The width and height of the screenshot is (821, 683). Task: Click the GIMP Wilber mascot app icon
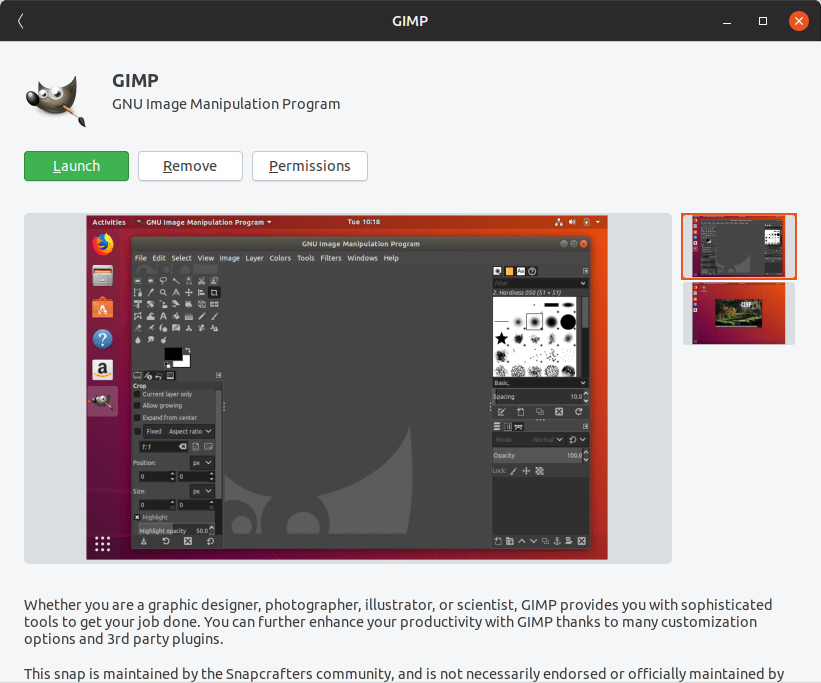(56, 101)
